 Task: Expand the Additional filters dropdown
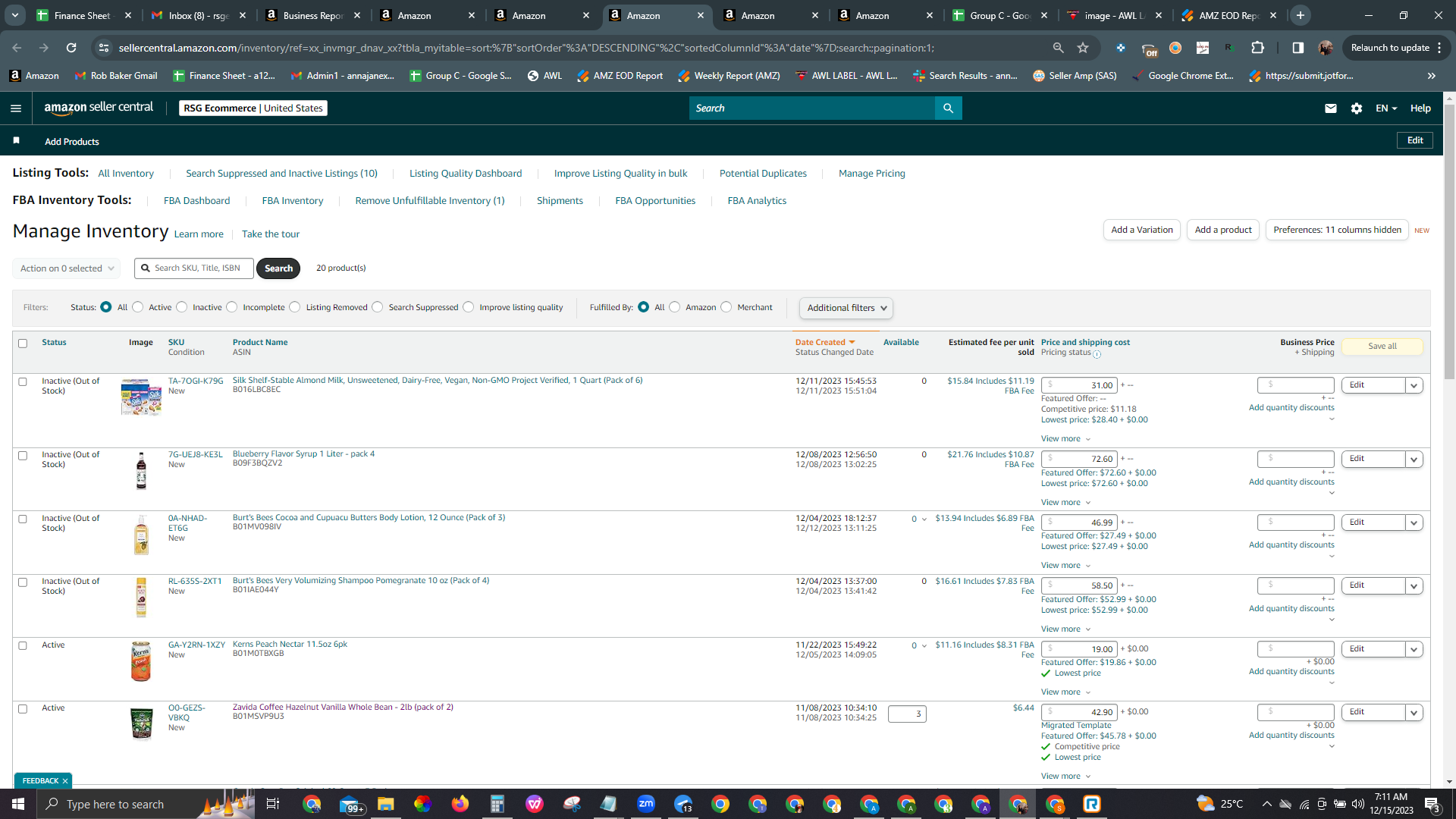tap(846, 308)
